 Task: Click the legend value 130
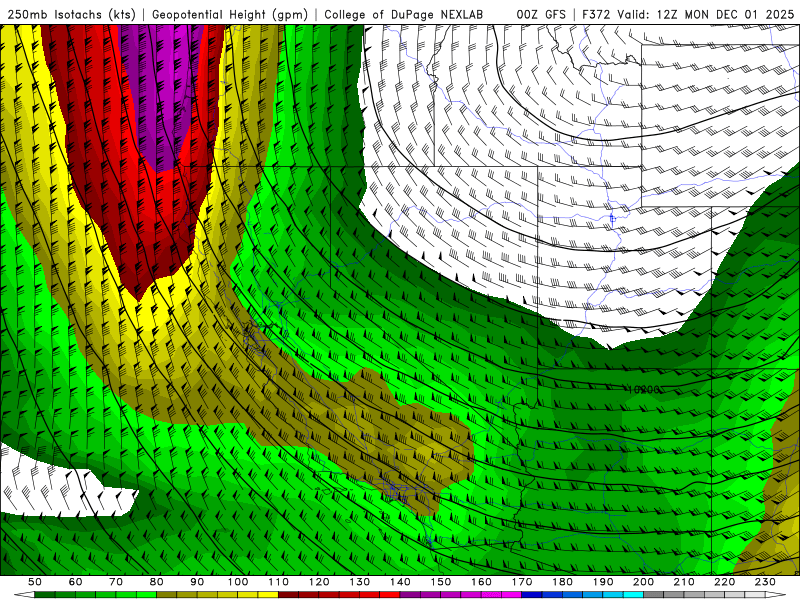(360, 582)
